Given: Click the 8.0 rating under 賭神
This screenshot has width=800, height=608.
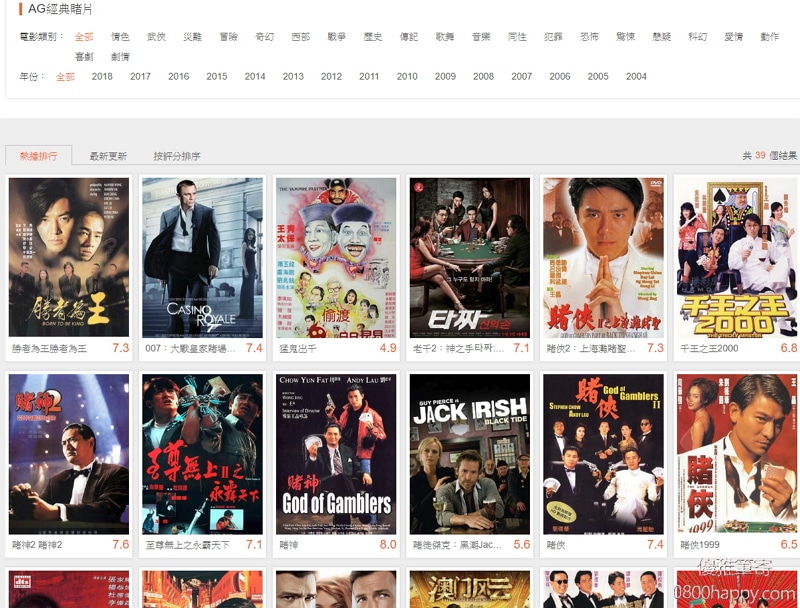Looking at the screenshot, I should [388, 544].
